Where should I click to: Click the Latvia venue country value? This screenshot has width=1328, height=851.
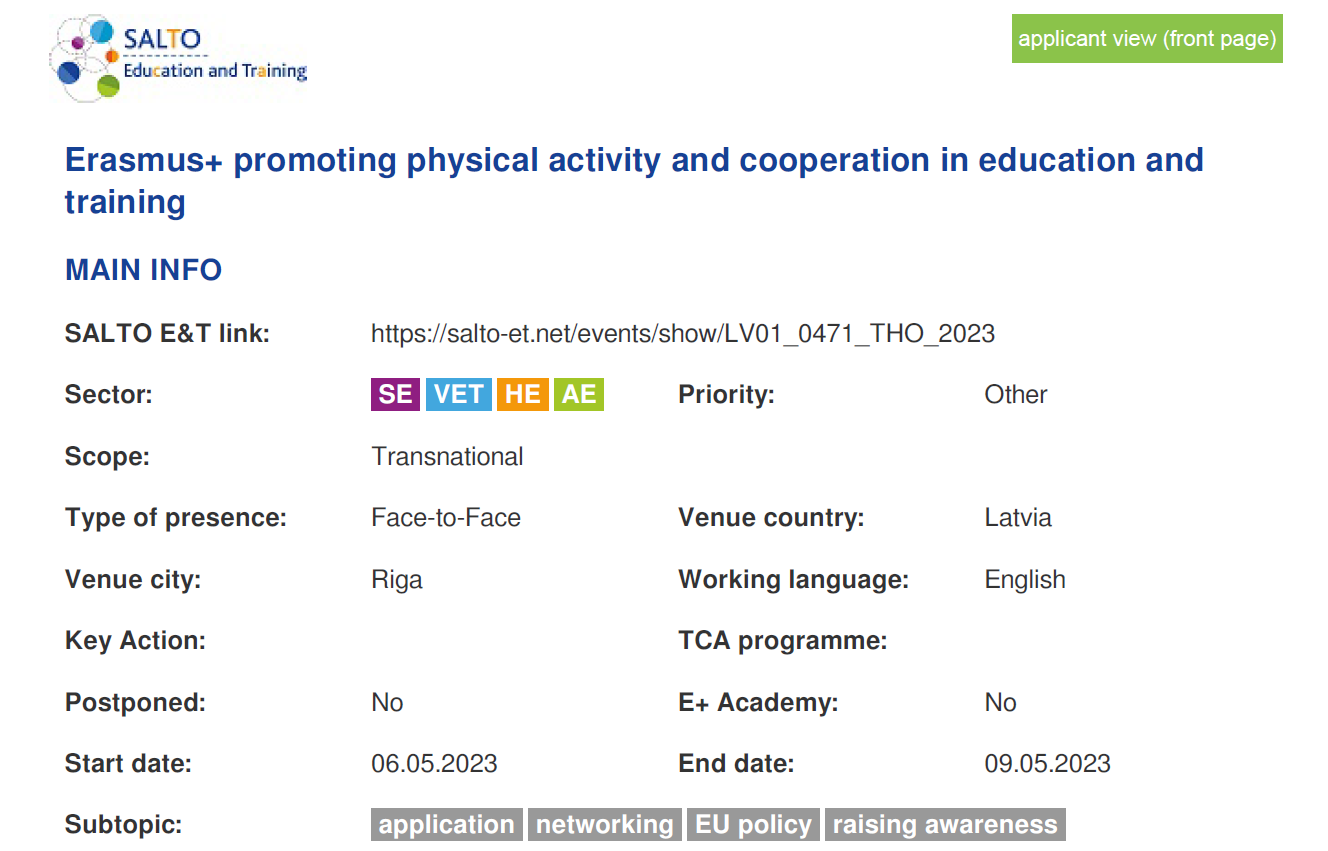click(x=1018, y=518)
